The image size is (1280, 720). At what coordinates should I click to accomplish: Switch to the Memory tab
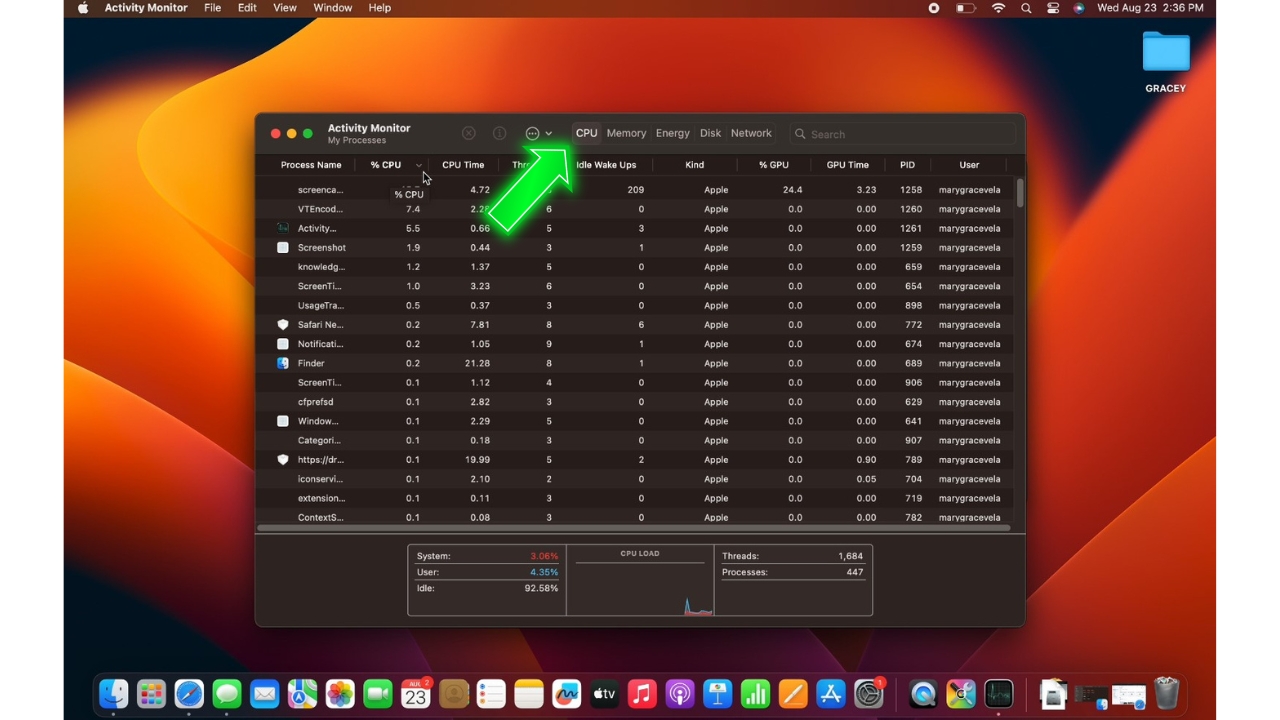[x=626, y=133]
